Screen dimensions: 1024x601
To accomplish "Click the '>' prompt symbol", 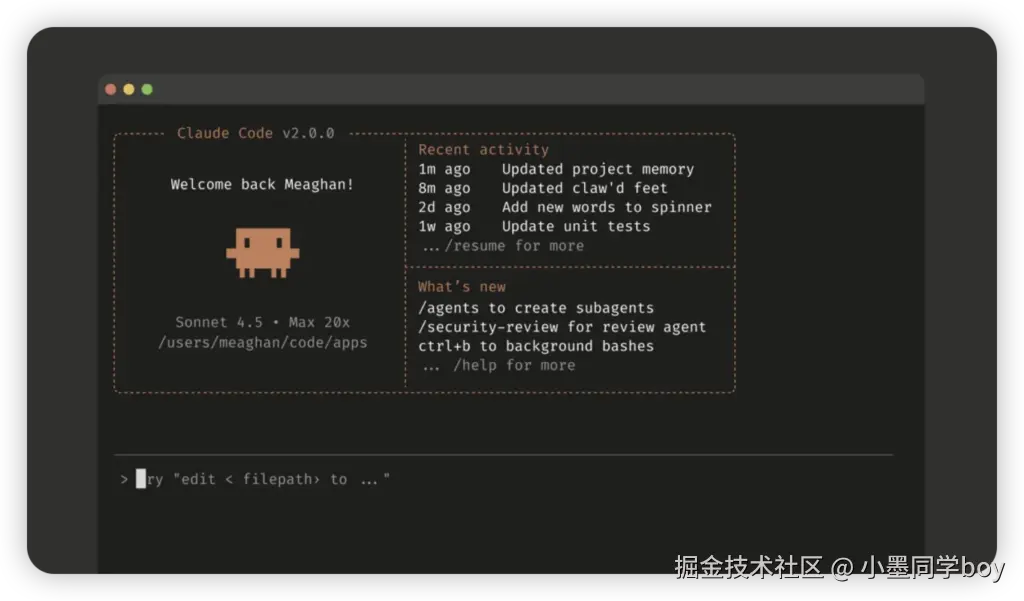I will tap(124, 479).
